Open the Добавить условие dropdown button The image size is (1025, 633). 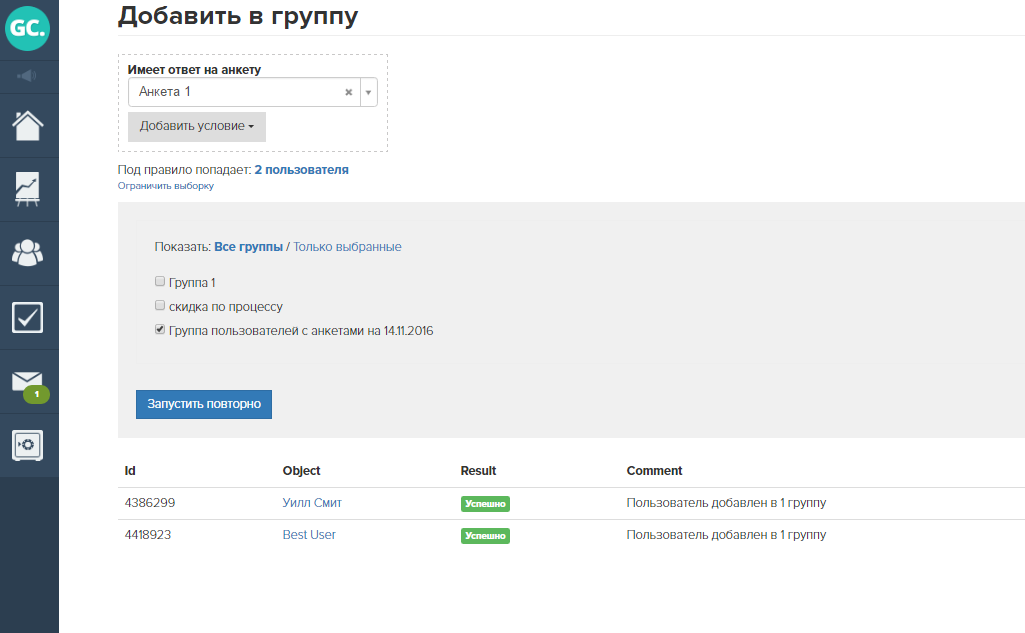pos(197,126)
